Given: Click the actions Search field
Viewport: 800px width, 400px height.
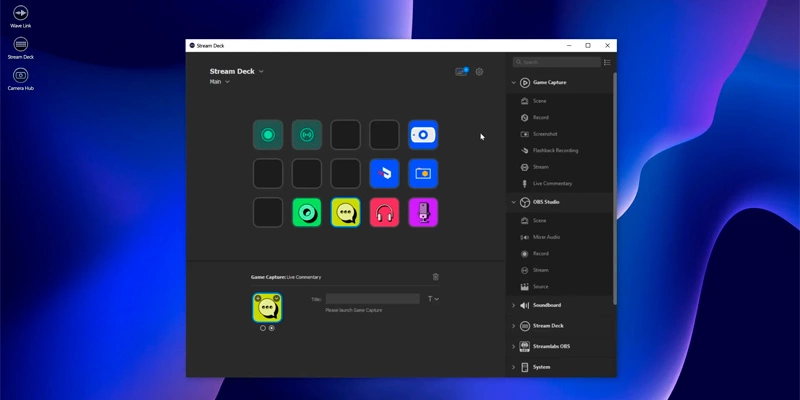Looking at the screenshot, I should 557,62.
